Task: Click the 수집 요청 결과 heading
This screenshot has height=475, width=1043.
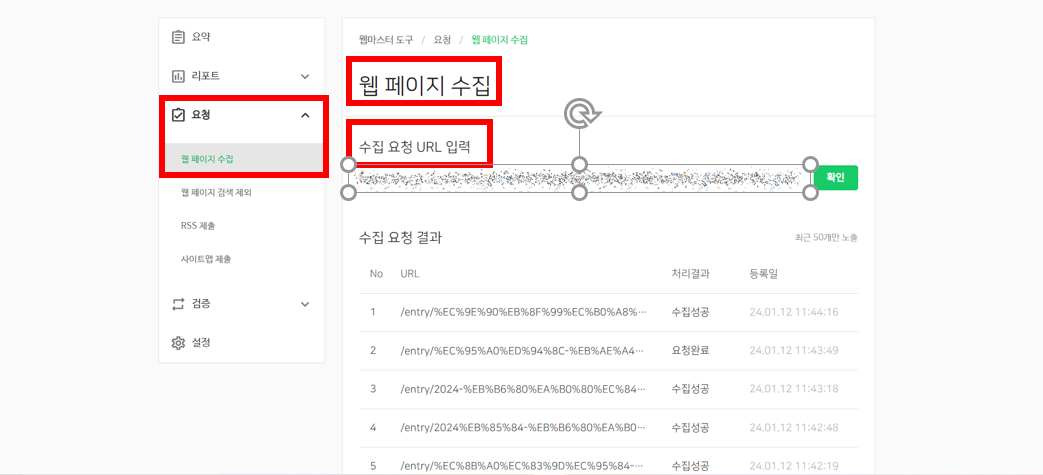Action: click(x=400, y=238)
